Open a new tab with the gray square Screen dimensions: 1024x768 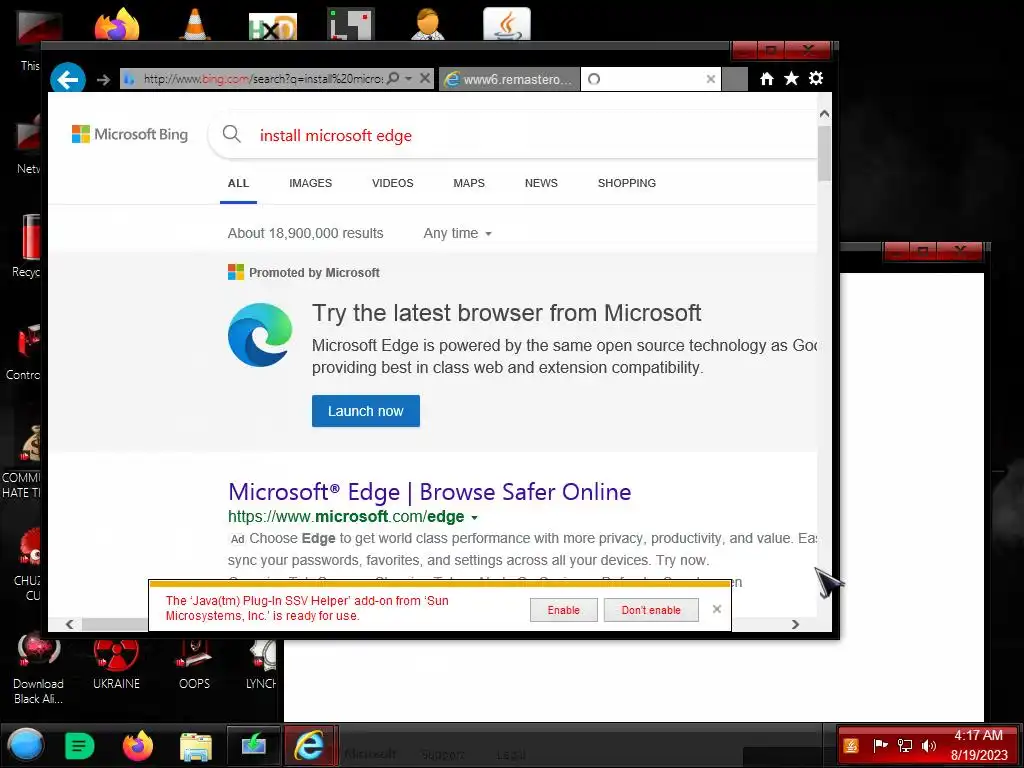(735, 79)
